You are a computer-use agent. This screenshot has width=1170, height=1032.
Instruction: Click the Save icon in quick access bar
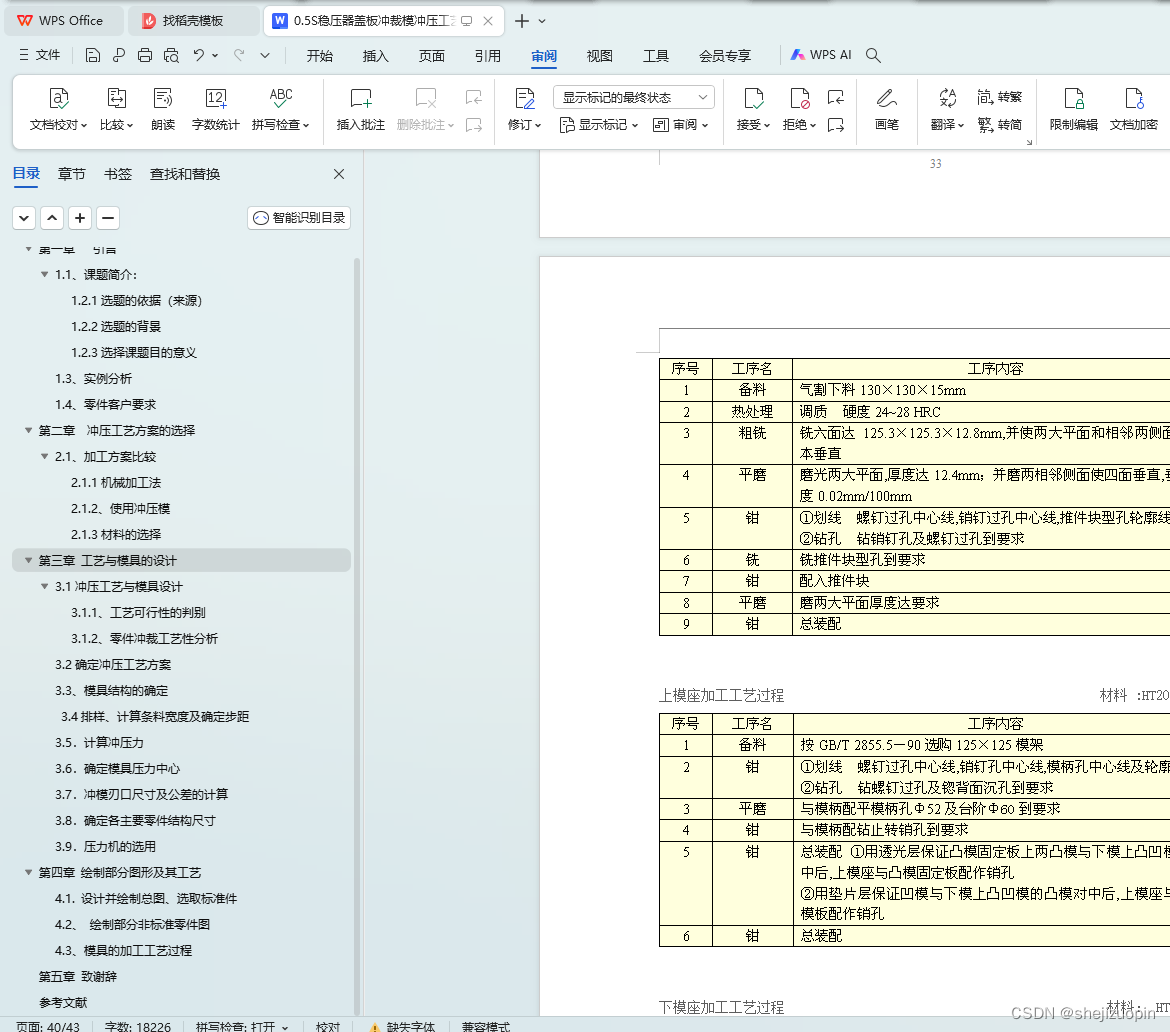93,55
